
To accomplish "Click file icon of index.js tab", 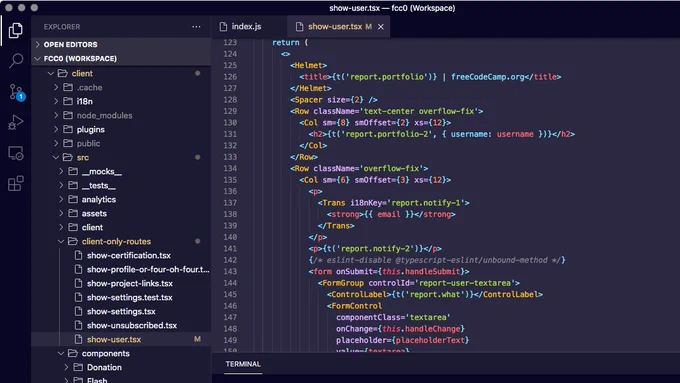I will [x=223, y=27].
